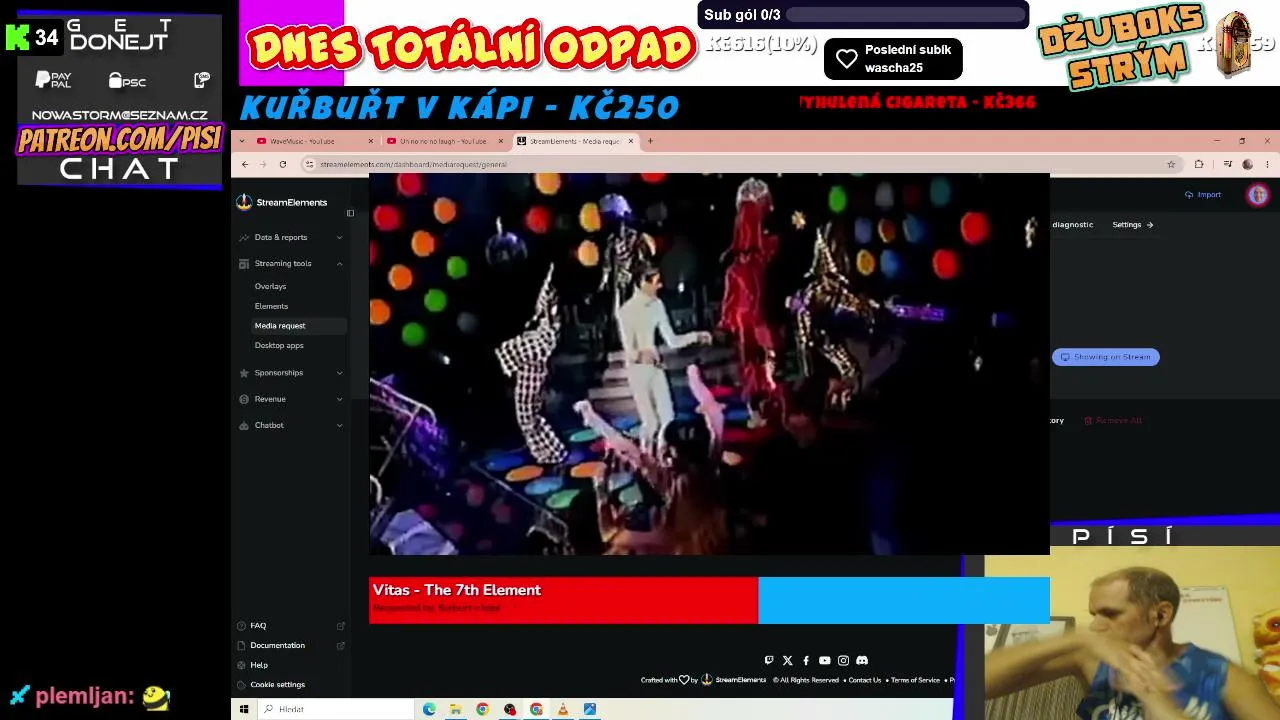Open the browser tab search dropdown

(x=241, y=141)
